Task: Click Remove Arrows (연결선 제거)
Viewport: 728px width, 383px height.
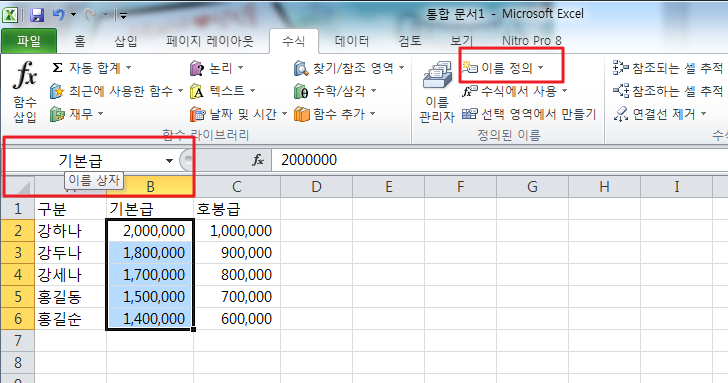Action: (659, 114)
